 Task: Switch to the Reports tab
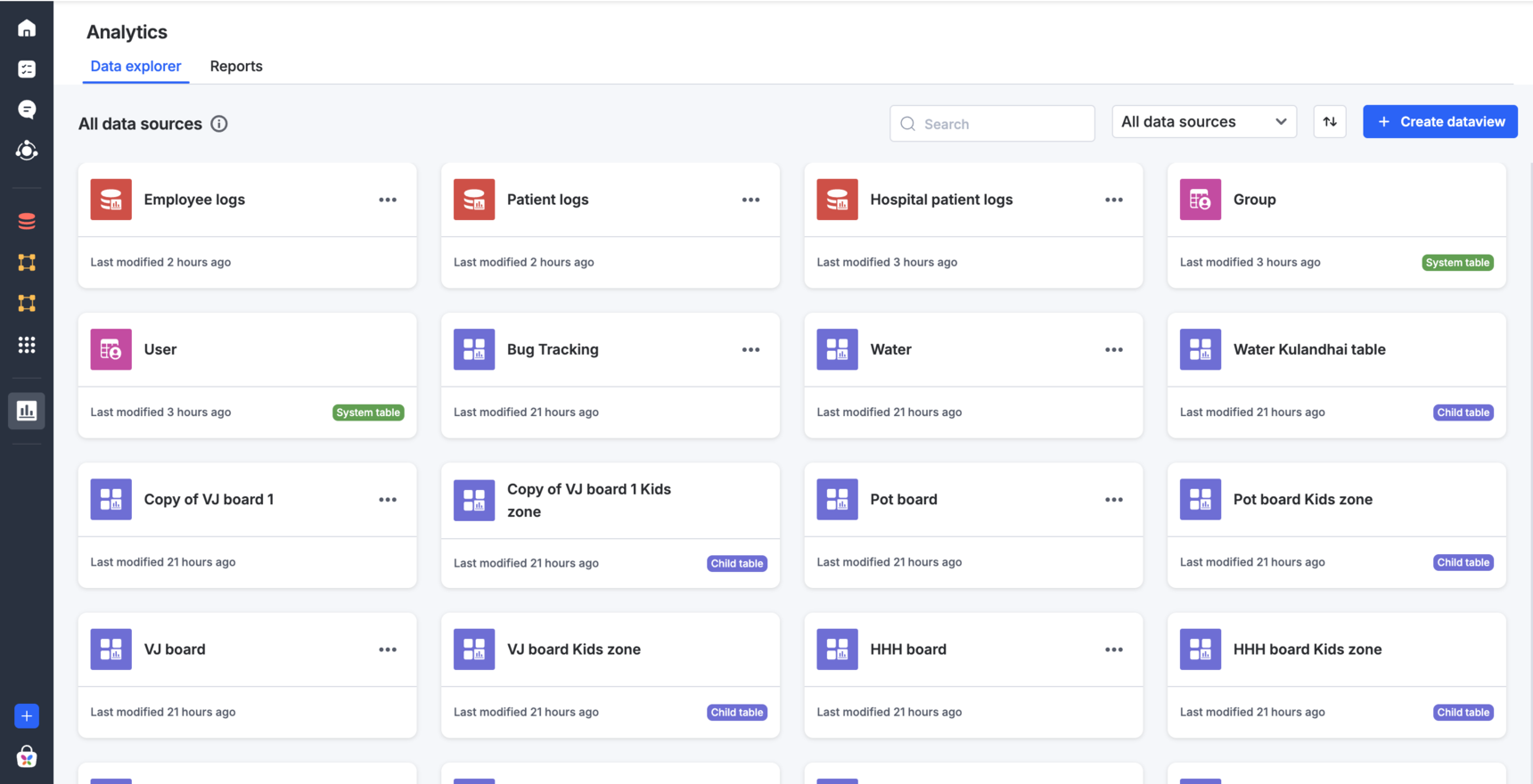[x=236, y=66]
